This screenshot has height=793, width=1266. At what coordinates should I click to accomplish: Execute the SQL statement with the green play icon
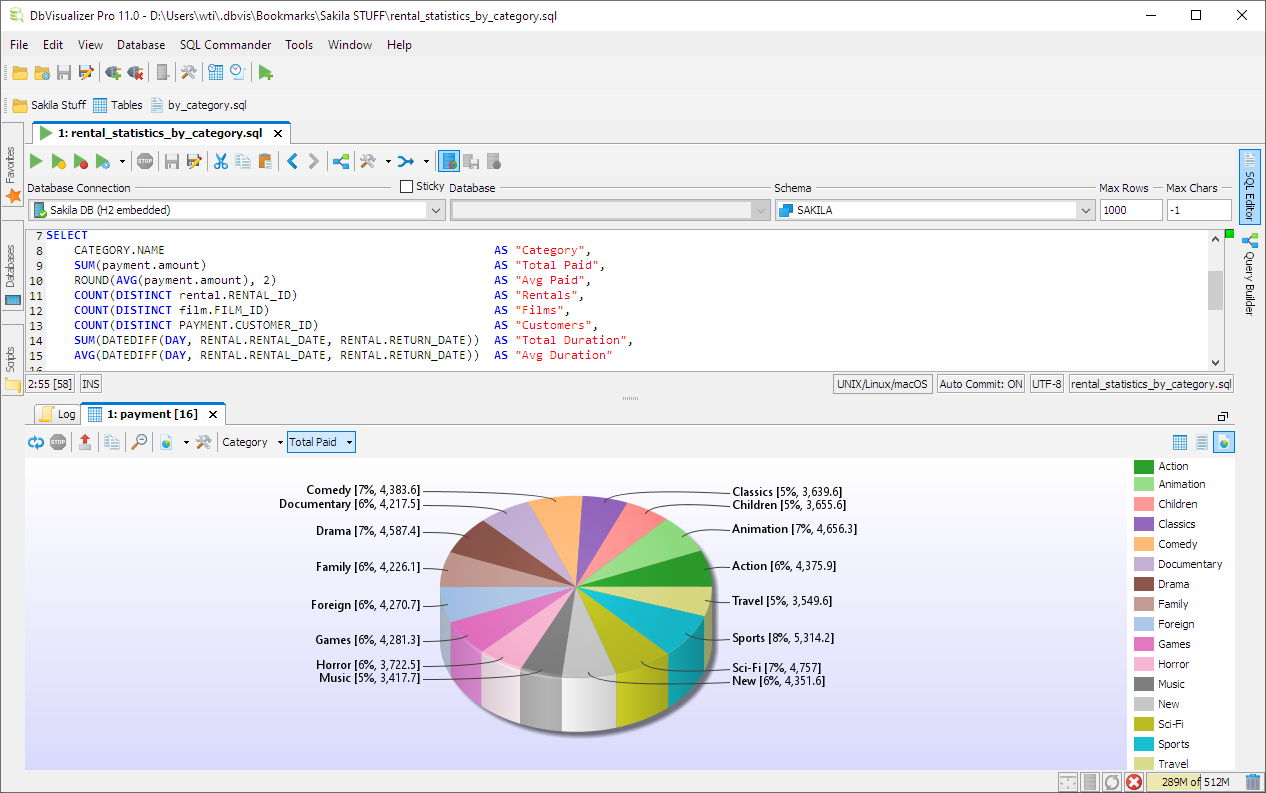pyautogui.click(x=35, y=160)
